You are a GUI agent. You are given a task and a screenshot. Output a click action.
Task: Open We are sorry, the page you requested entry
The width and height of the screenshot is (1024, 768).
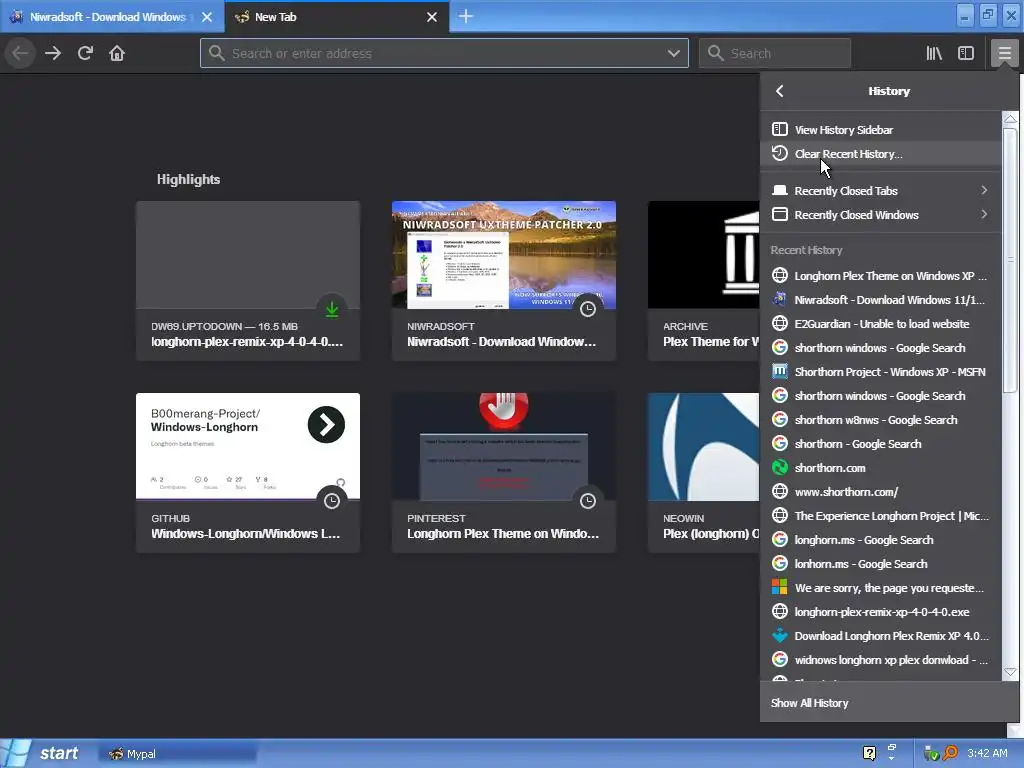pos(881,588)
